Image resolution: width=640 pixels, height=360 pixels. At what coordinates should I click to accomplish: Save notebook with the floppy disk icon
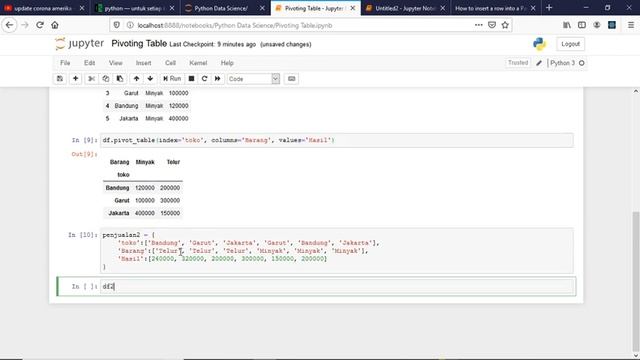tap(60, 79)
